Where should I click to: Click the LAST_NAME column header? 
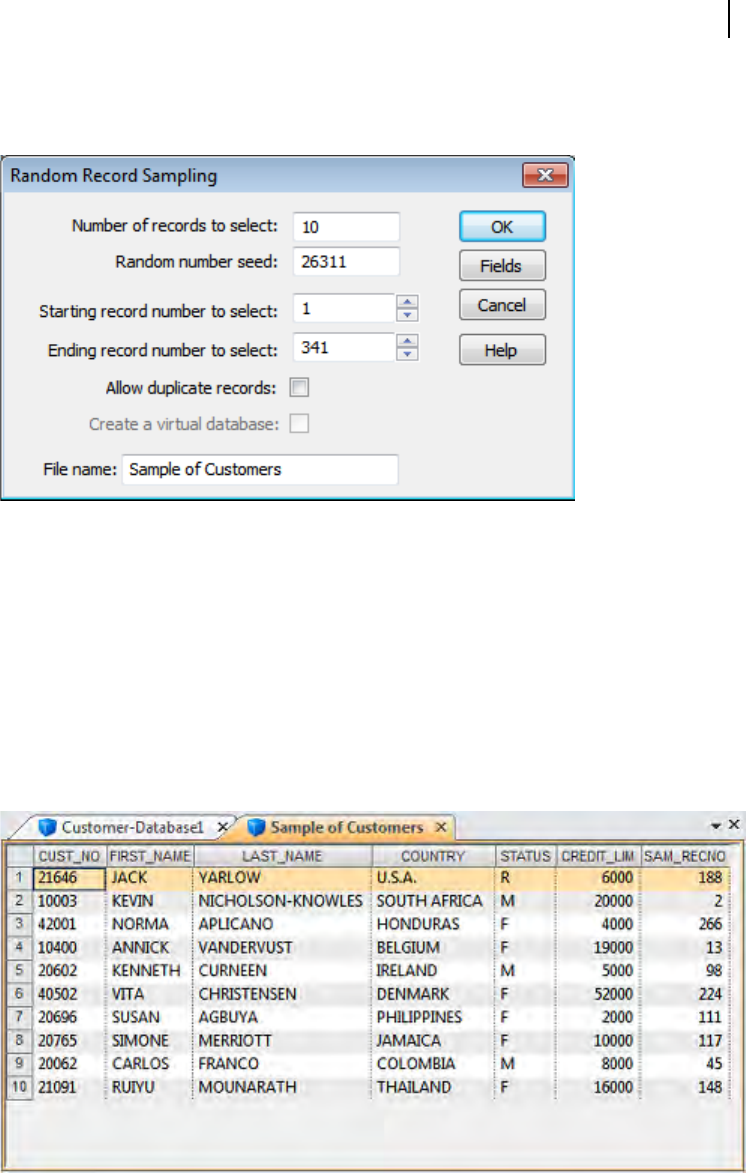pos(282,856)
